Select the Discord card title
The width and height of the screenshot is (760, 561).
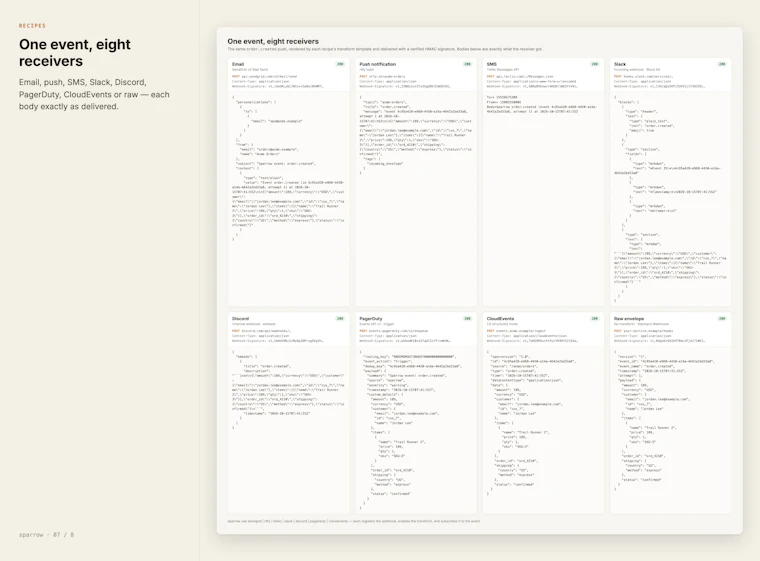[240, 319]
